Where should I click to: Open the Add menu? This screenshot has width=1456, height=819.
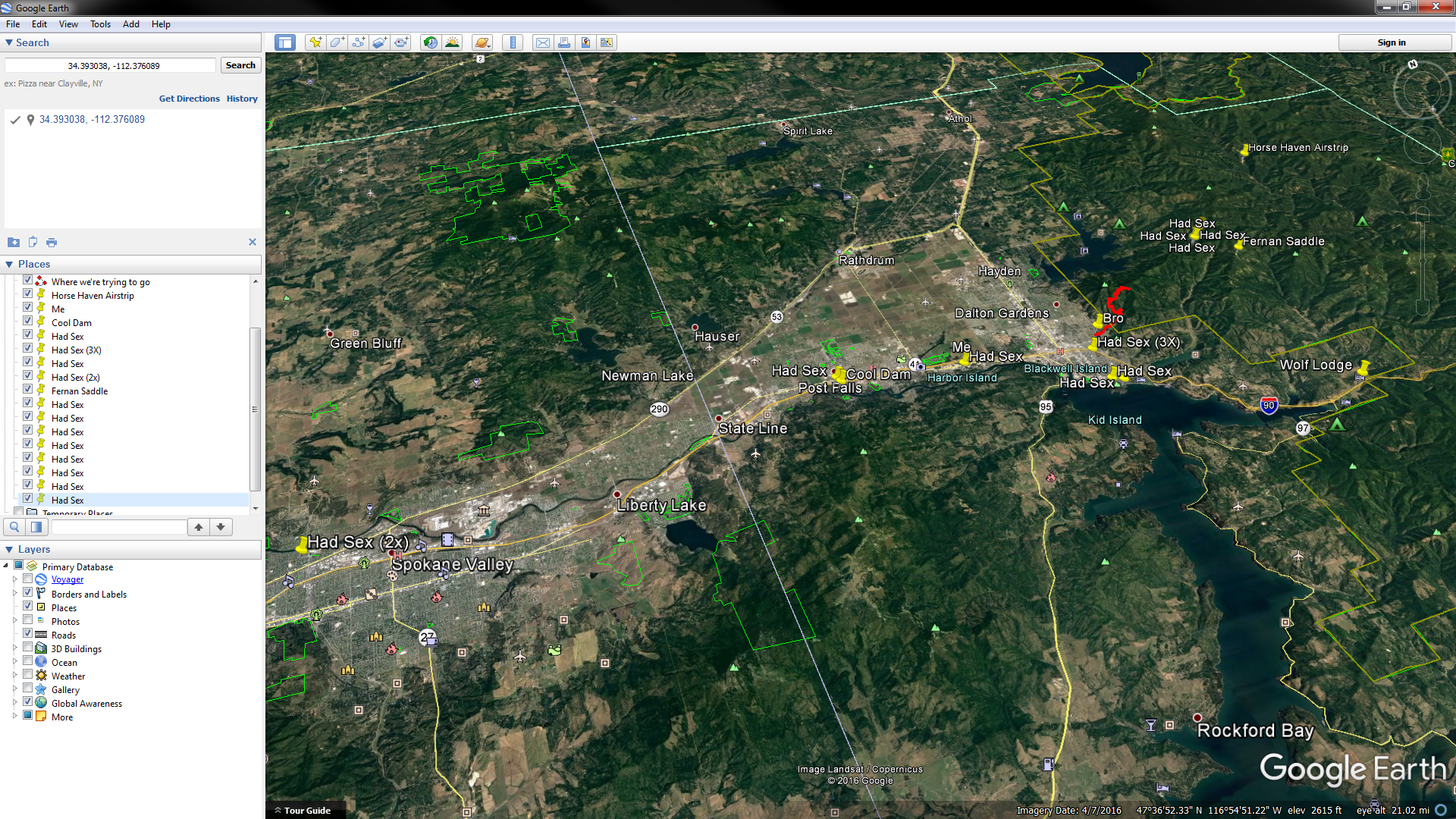point(131,24)
